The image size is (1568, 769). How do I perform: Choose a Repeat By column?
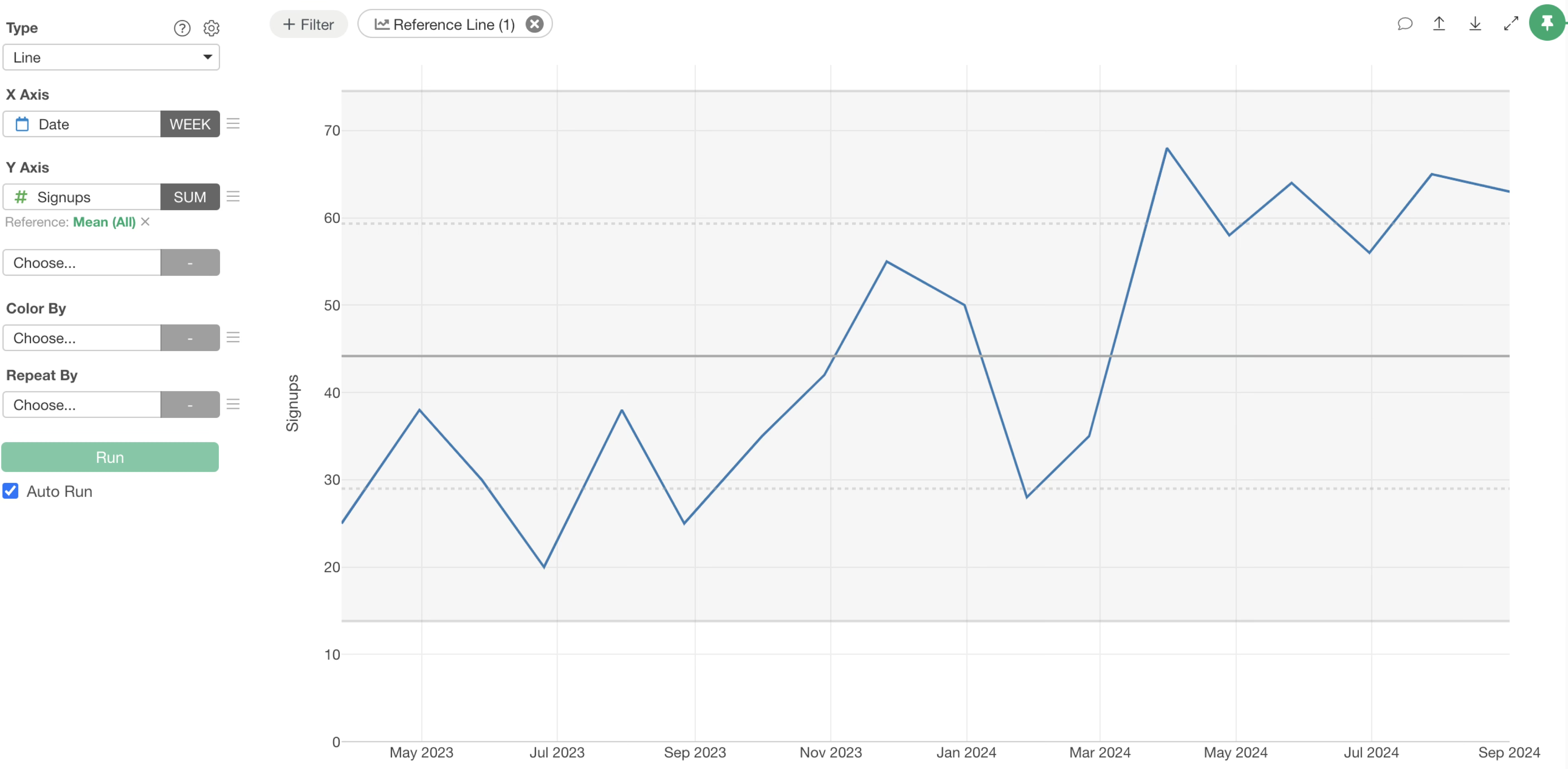point(82,405)
